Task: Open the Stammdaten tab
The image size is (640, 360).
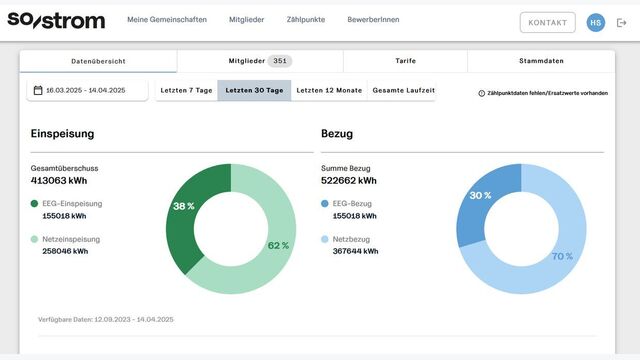Action: pos(541,61)
